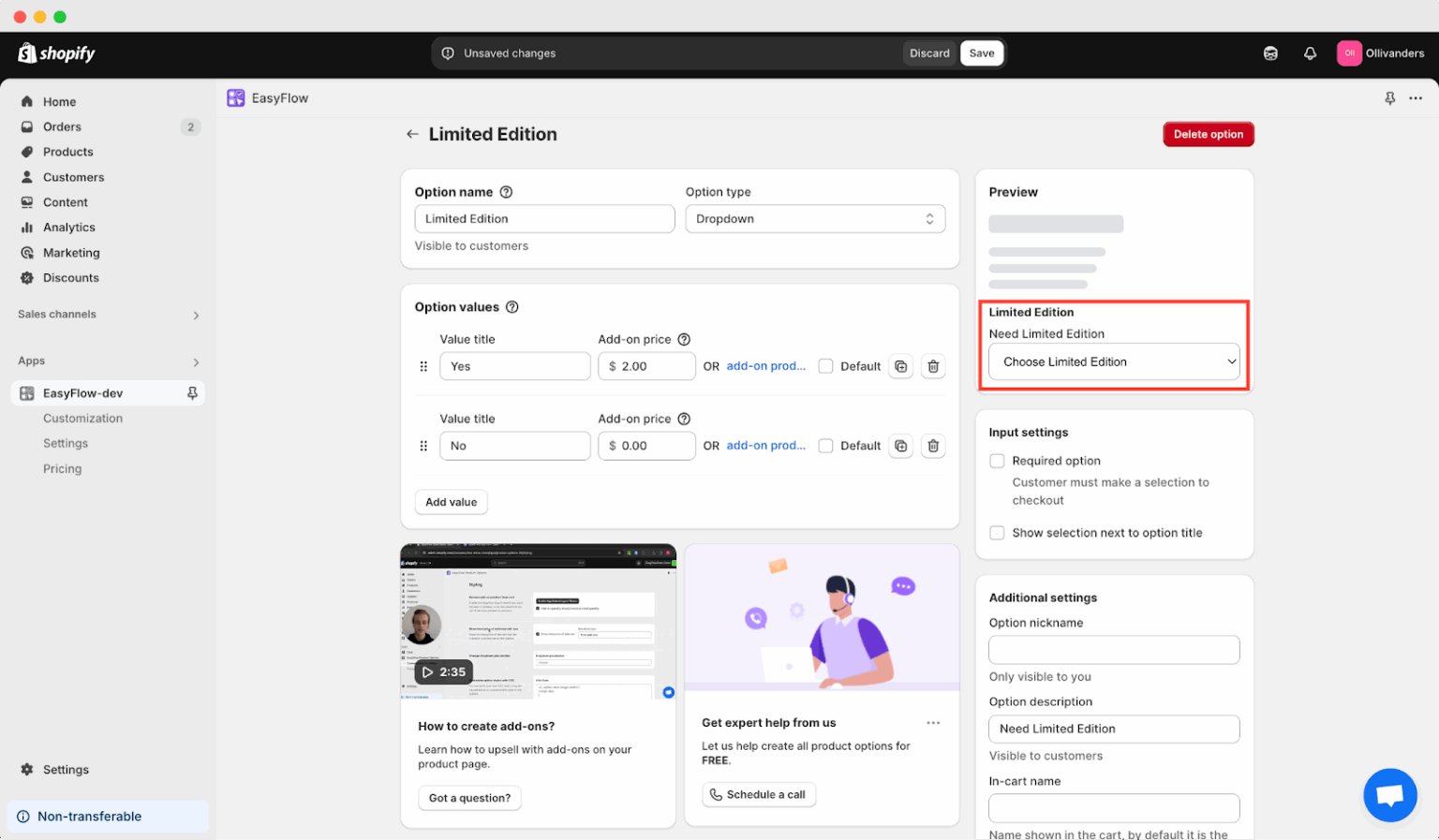Open Customization under EasyFlow-dev
Image resolution: width=1439 pixels, height=840 pixels.
pos(82,419)
